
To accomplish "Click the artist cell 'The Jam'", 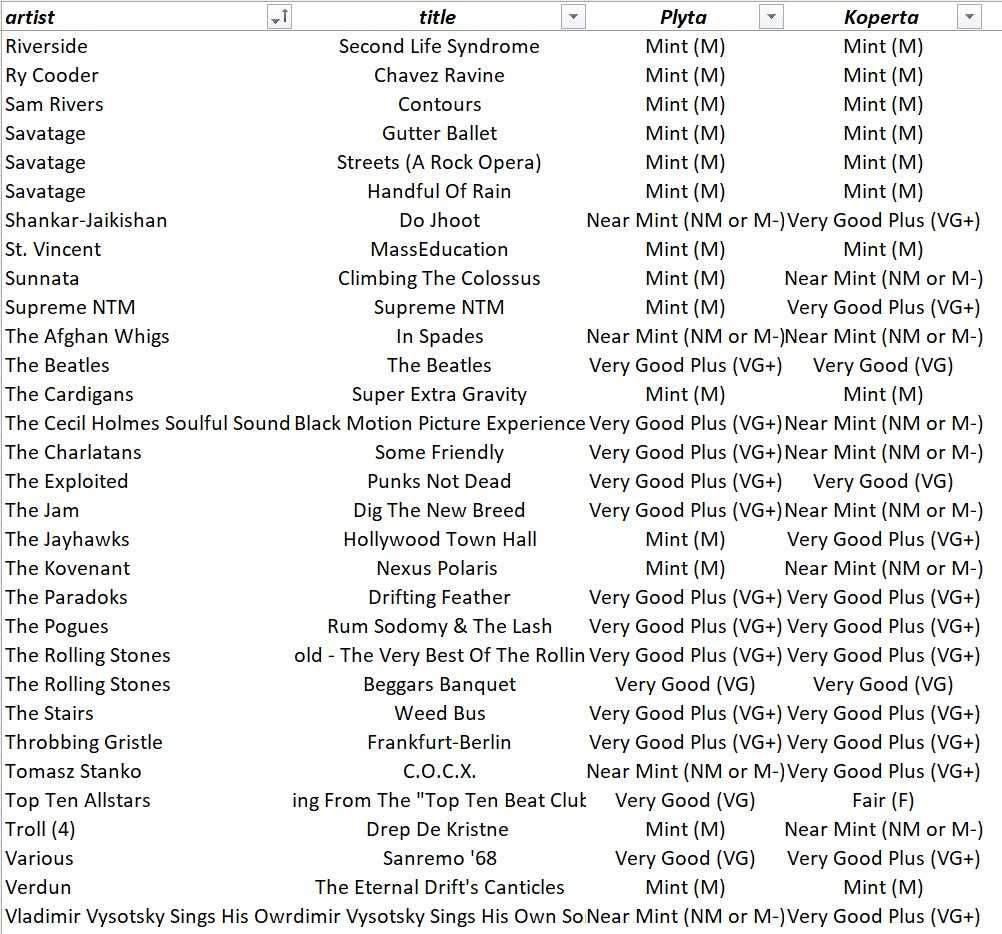I will pyautogui.click(x=42, y=510).
